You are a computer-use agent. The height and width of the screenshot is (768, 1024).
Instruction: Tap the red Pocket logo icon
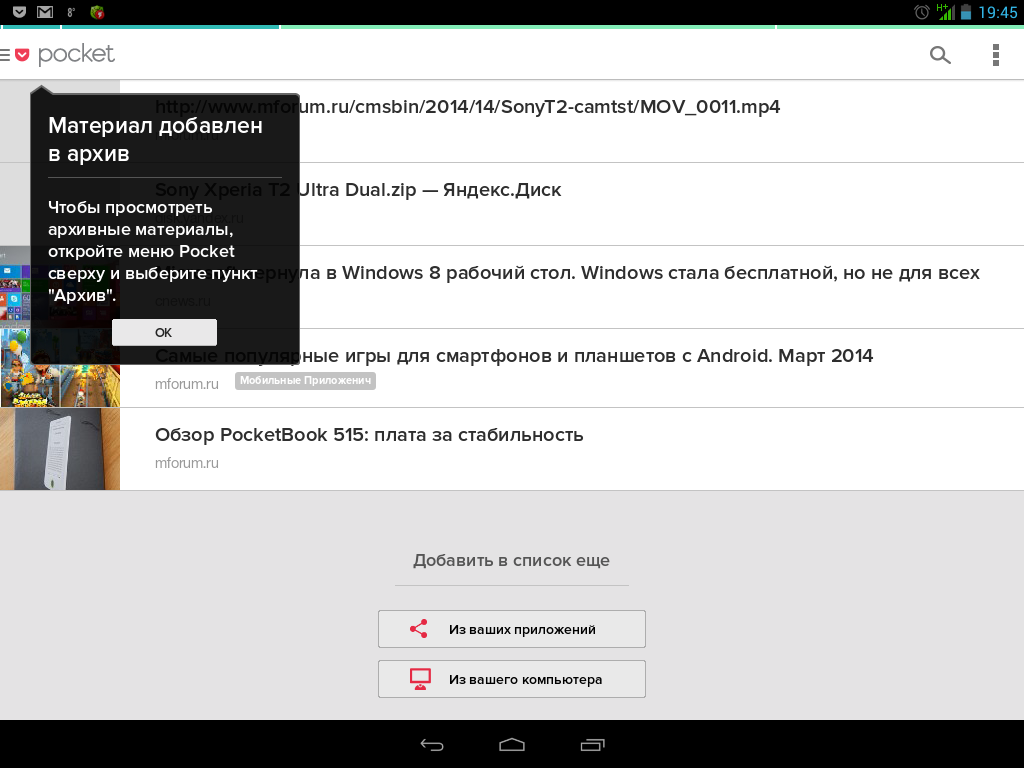coord(22,55)
